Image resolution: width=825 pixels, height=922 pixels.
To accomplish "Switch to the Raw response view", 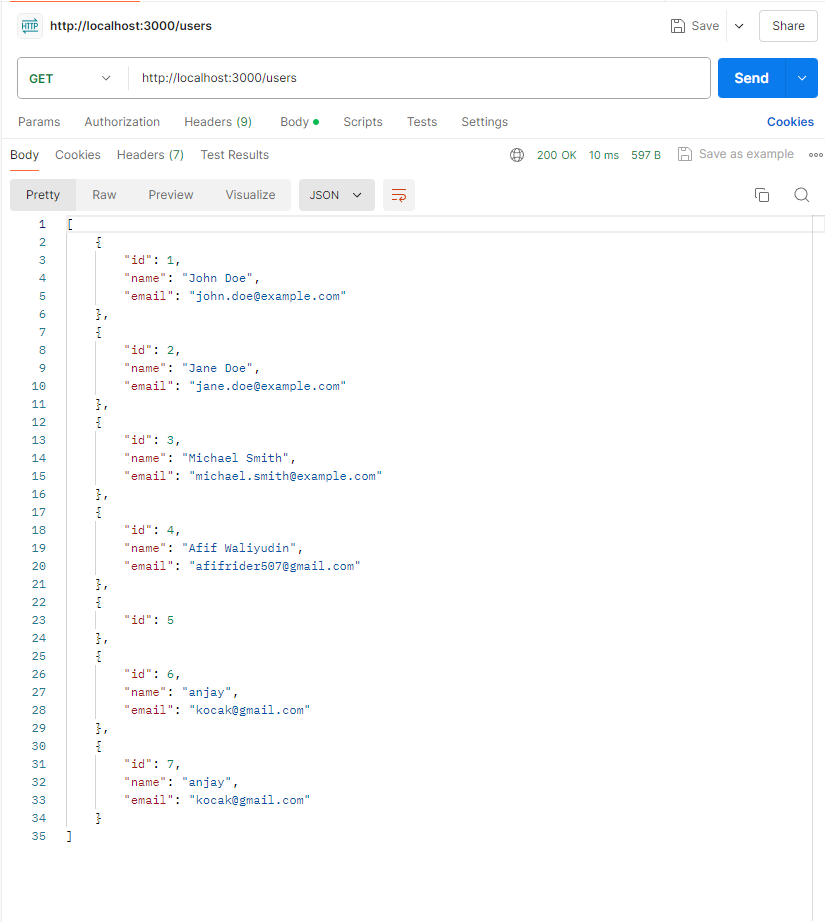I will [104, 195].
